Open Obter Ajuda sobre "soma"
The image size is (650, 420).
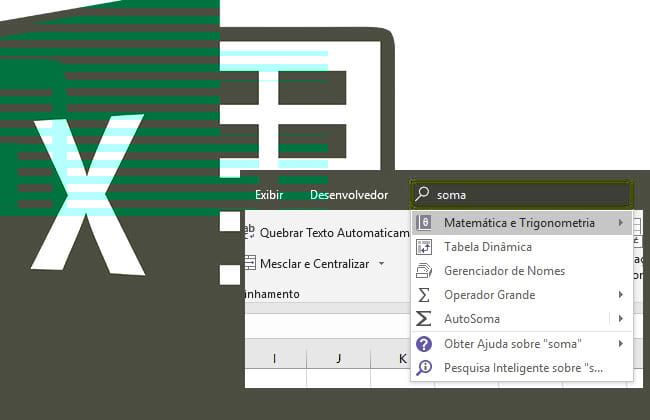click(x=522, y=344)
